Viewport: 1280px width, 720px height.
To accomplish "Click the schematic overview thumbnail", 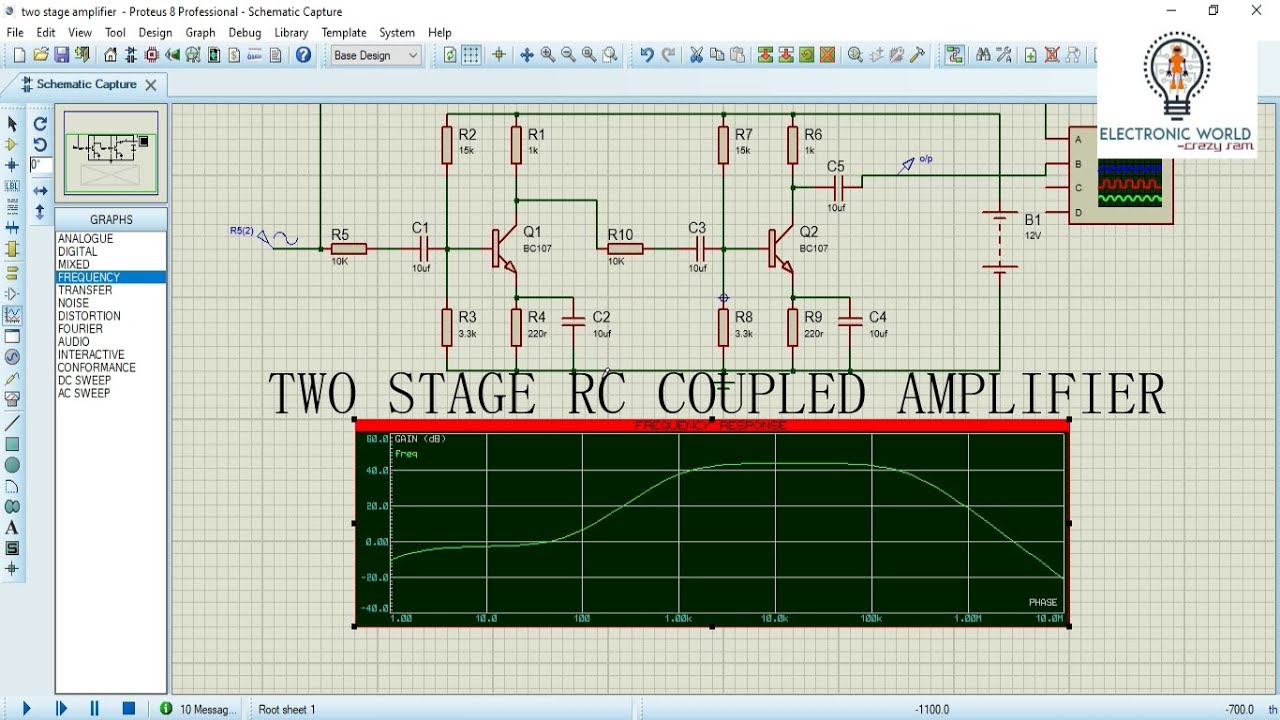I will 111,151.
